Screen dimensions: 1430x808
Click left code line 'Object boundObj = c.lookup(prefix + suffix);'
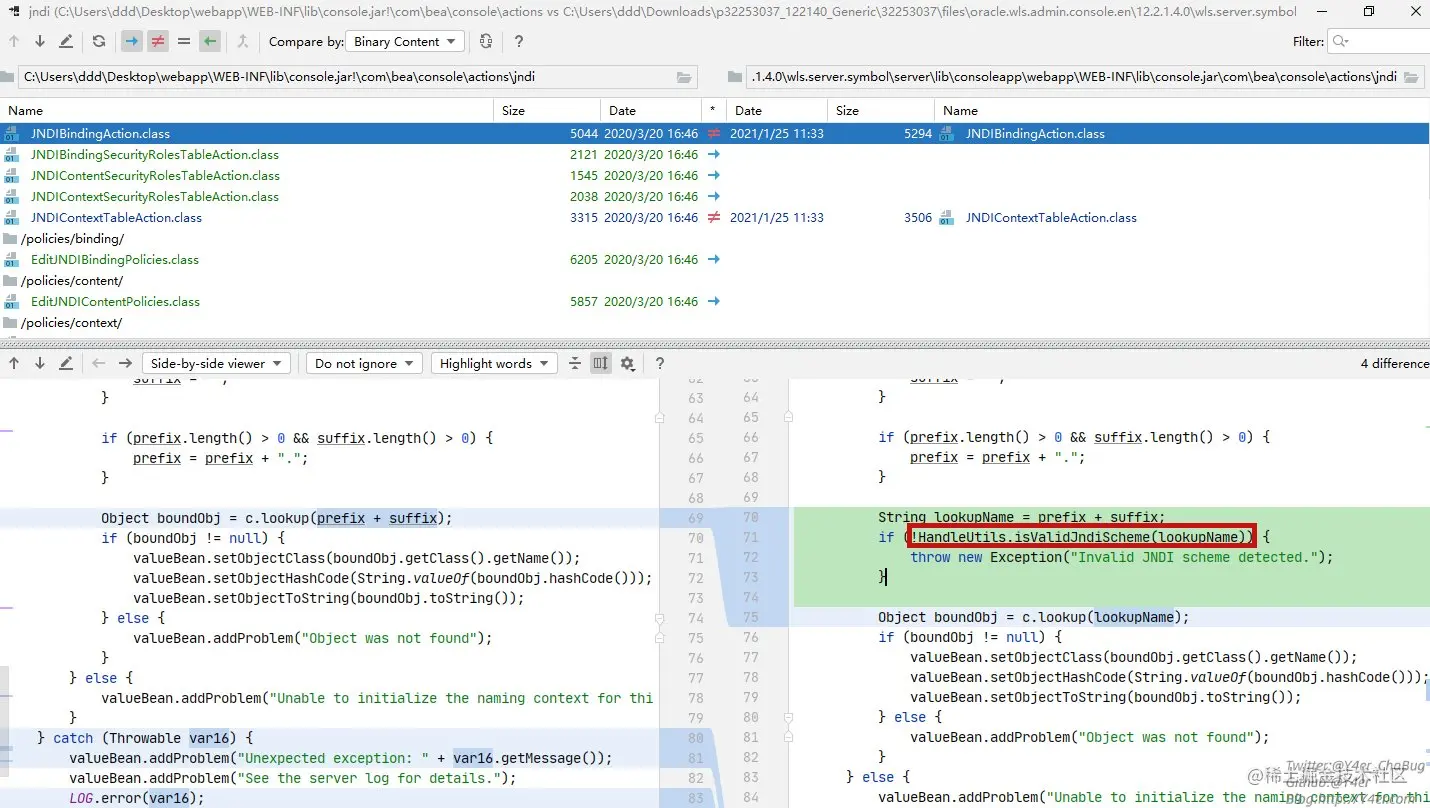coord(276,518)
